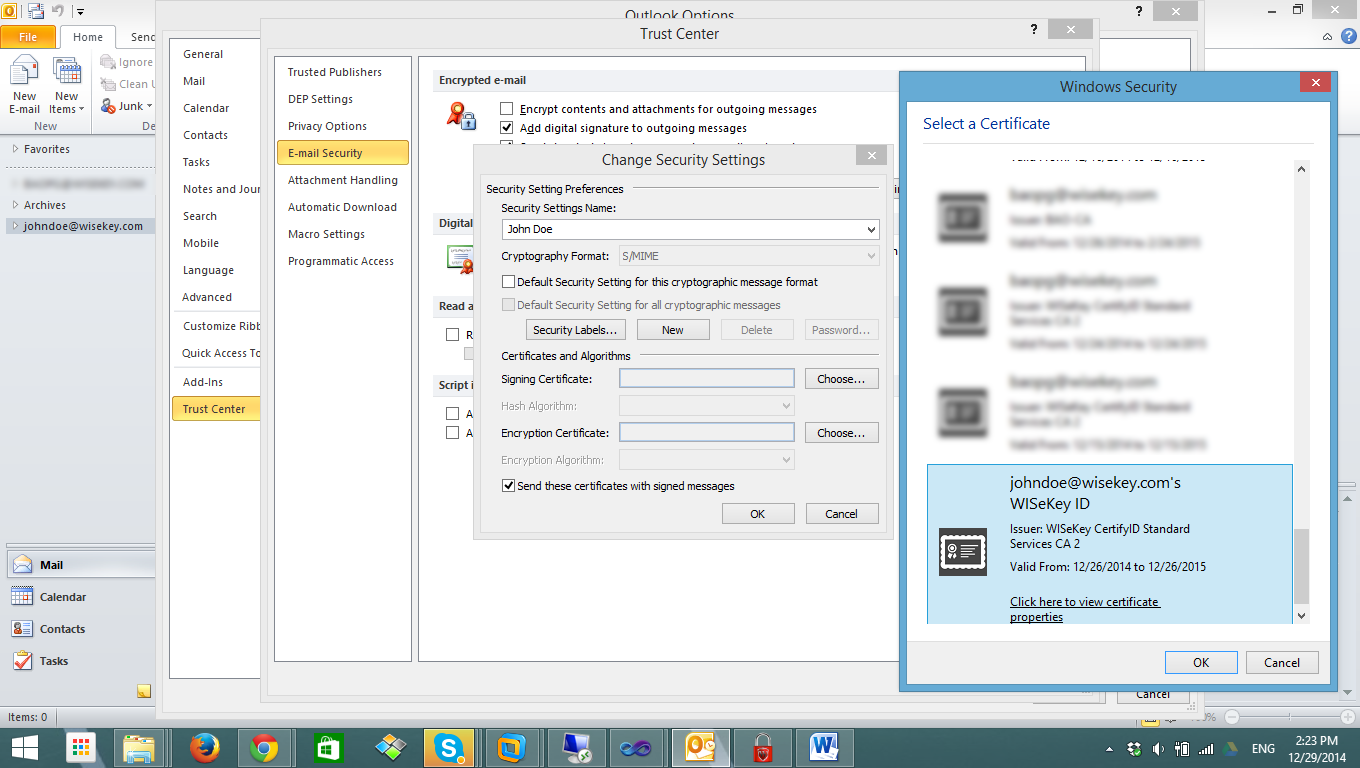1360x768 pixels.
Task: Click the encrypted e-mail certificate lock icon
Action: click(461, 116)
